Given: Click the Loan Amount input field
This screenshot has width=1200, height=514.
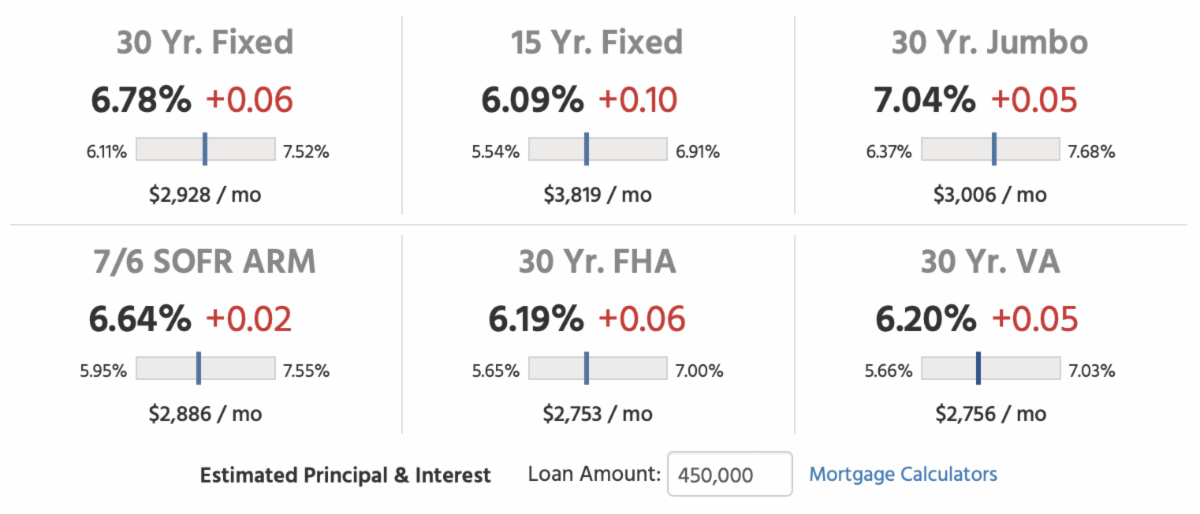Looking at the screenshot, I should tap(729, 474).
